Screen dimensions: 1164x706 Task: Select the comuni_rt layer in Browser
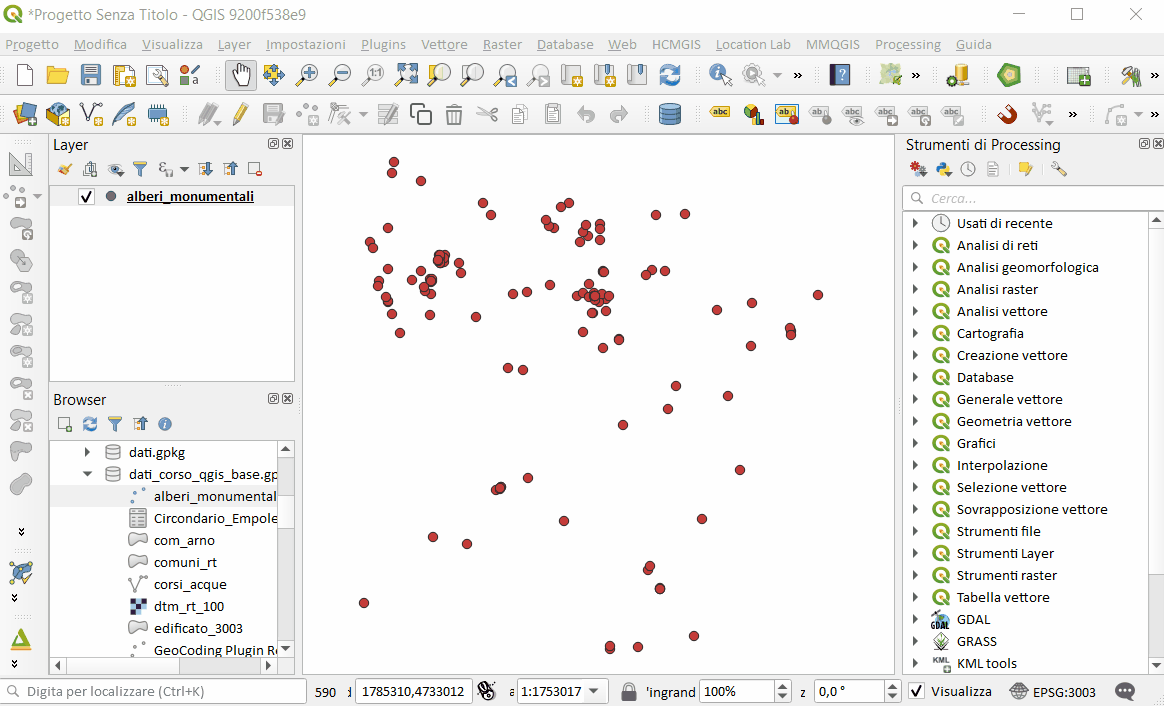tap(185, 562)
